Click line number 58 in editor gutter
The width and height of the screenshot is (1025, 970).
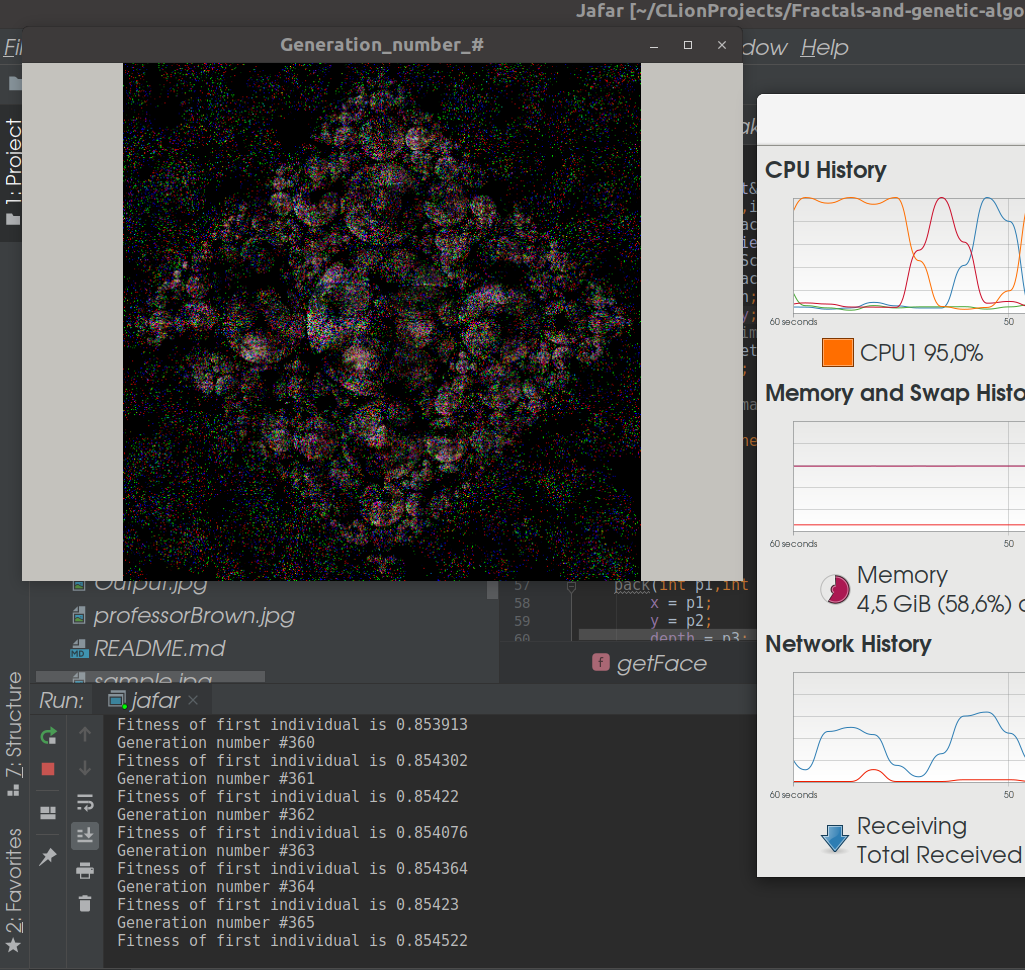(522, 603)
